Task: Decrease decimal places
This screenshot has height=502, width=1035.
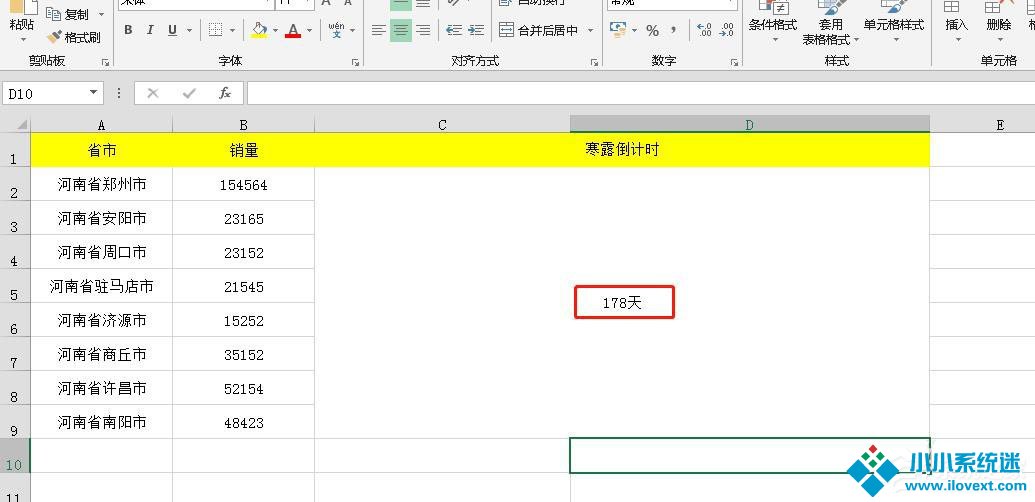Action: click(x=727, y=30)
